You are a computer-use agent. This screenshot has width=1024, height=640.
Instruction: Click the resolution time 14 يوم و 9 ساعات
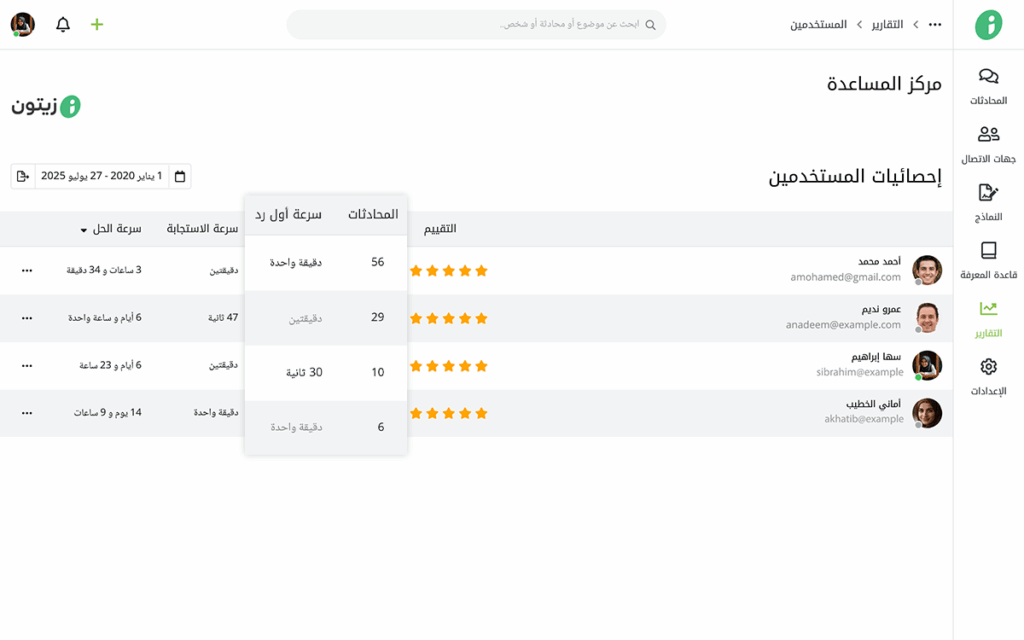click(x=108, y=413)
